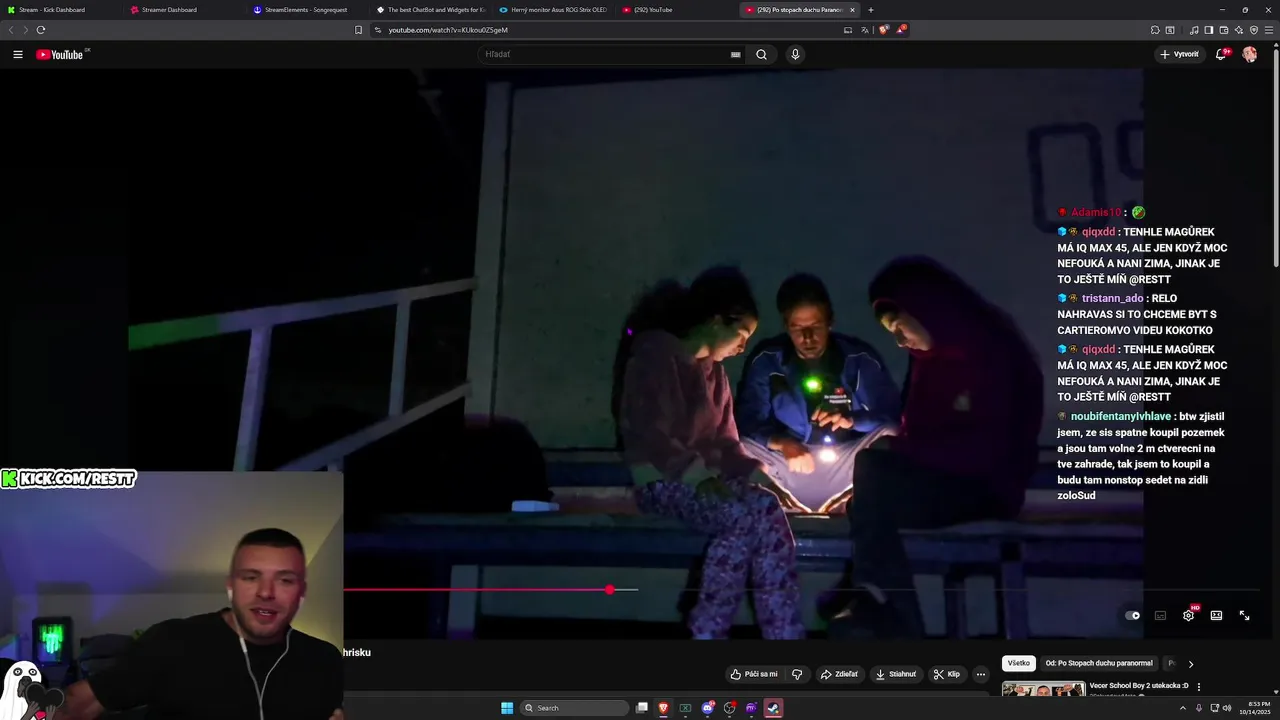This screenshot has height=720, width=1280.
Task: Open Brave Leo AI sparkle icon
Action: [1239, 30]
